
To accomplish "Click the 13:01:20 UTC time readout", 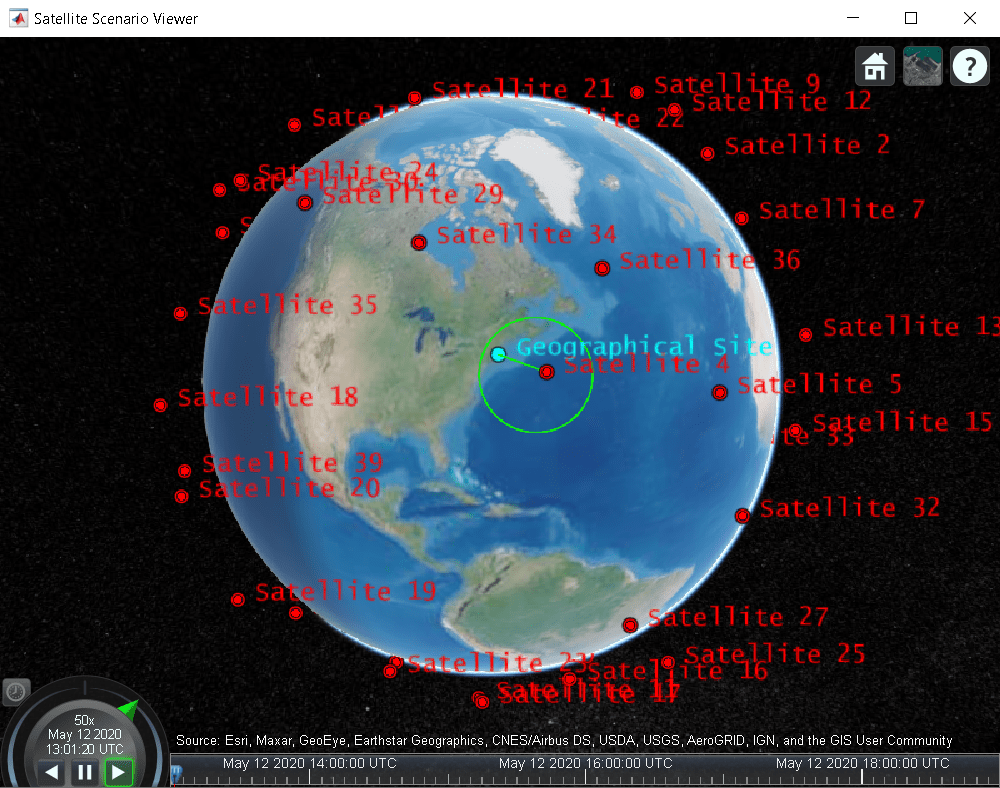I will (x=84, y=749).
